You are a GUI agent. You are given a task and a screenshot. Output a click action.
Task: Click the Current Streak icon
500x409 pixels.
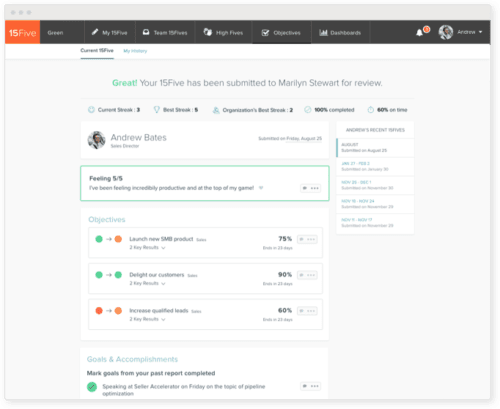(91, 110)
